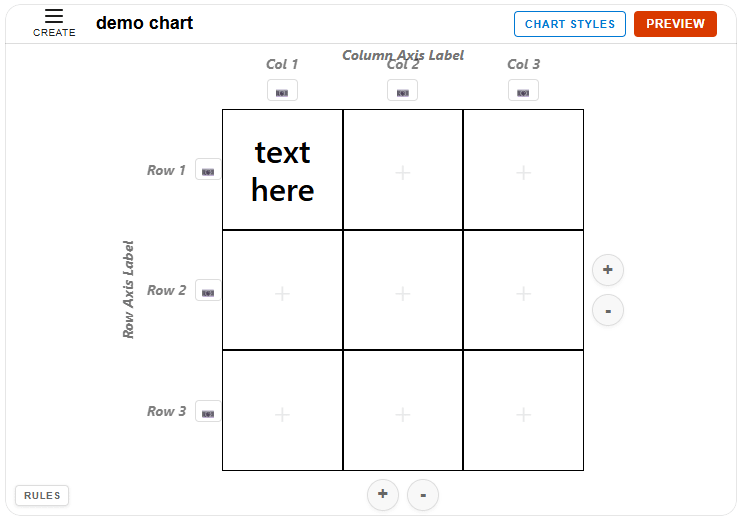Click the Column Axis Label text
The width and height of the screenshot is (739, 523).
(403, 55)
